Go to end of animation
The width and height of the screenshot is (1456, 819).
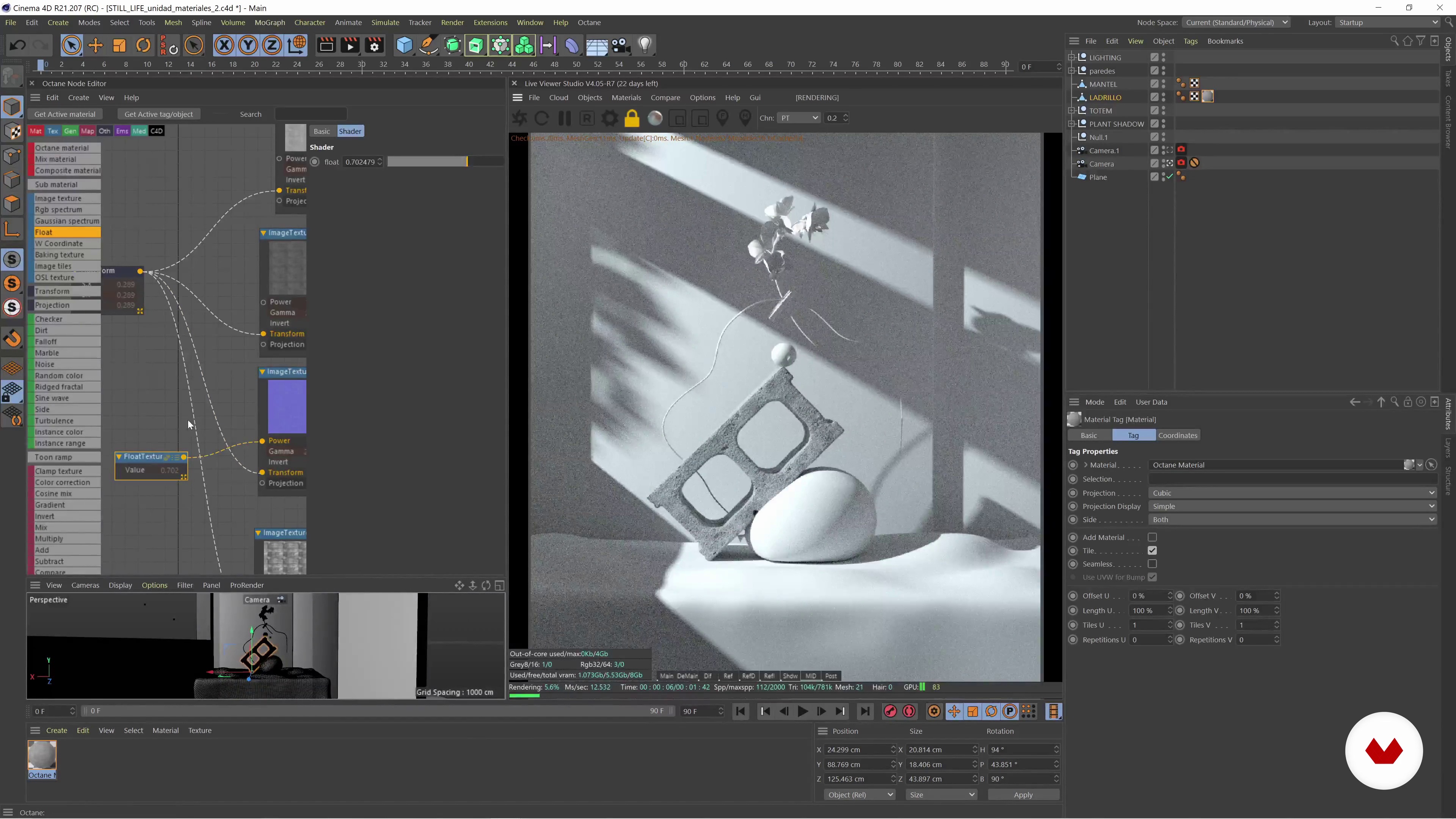point(865,712)
